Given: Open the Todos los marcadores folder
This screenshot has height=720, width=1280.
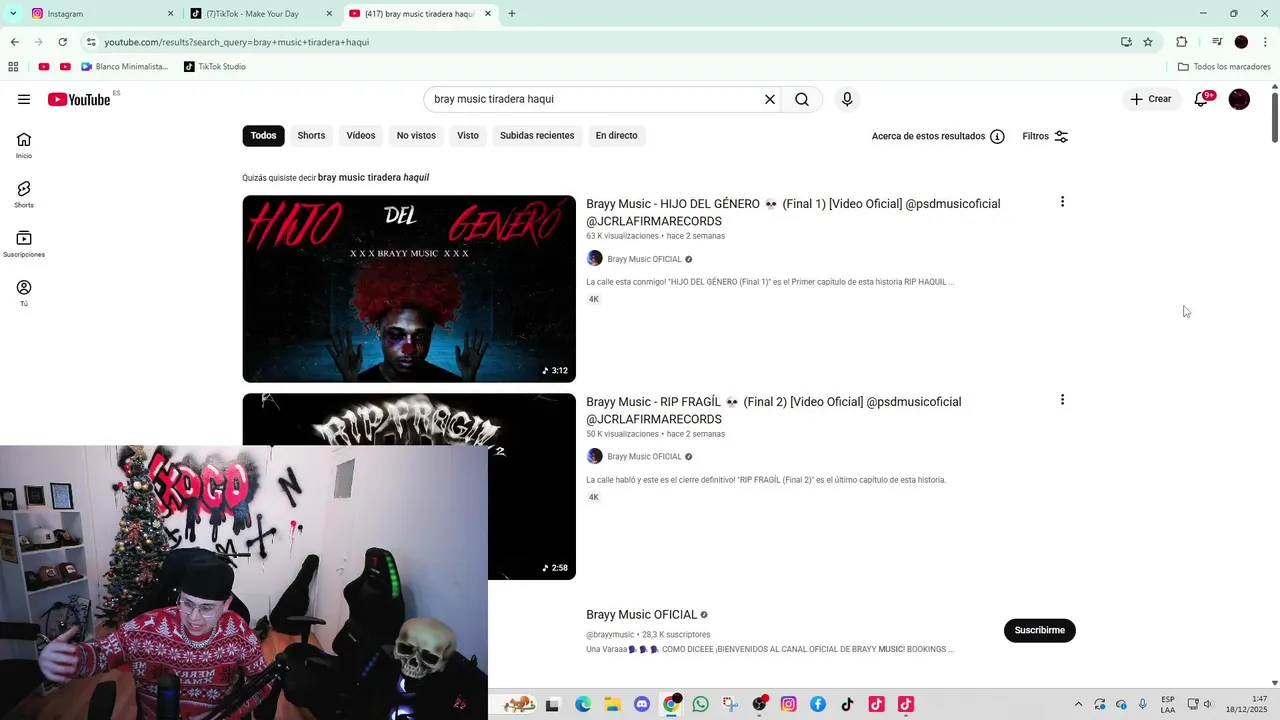Looking at the screenshot, I should 1224,67.
